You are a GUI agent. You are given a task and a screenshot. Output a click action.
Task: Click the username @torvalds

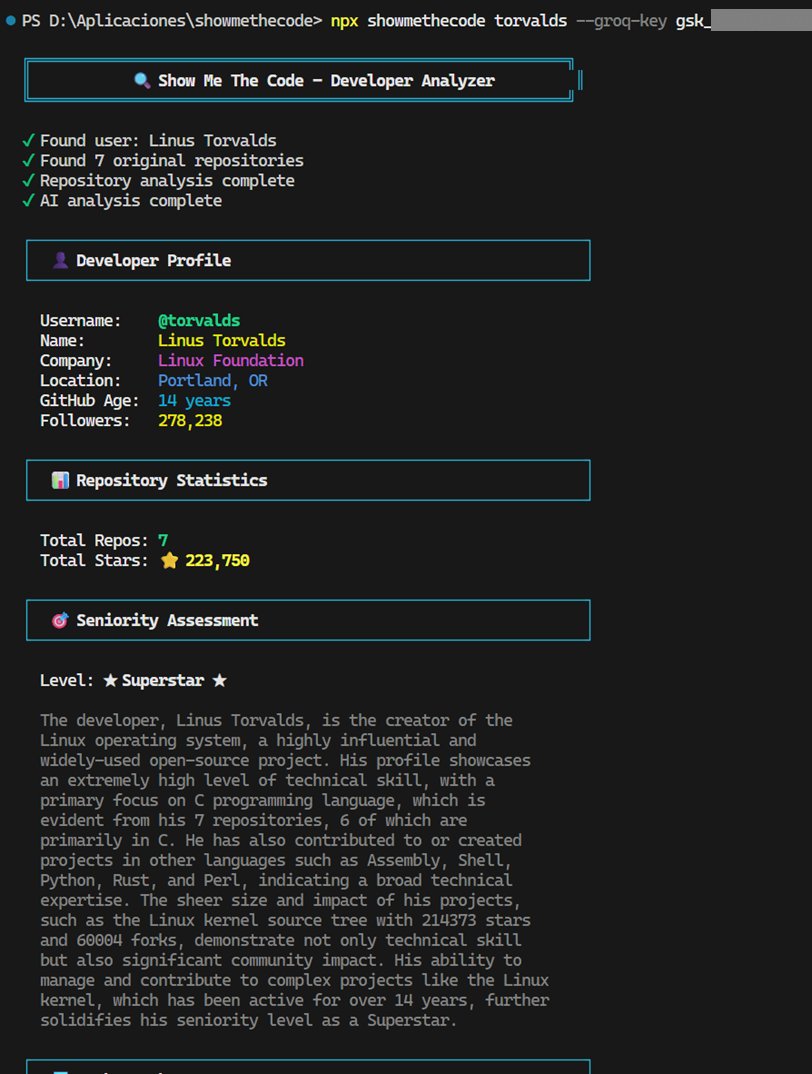coord(199,321)
